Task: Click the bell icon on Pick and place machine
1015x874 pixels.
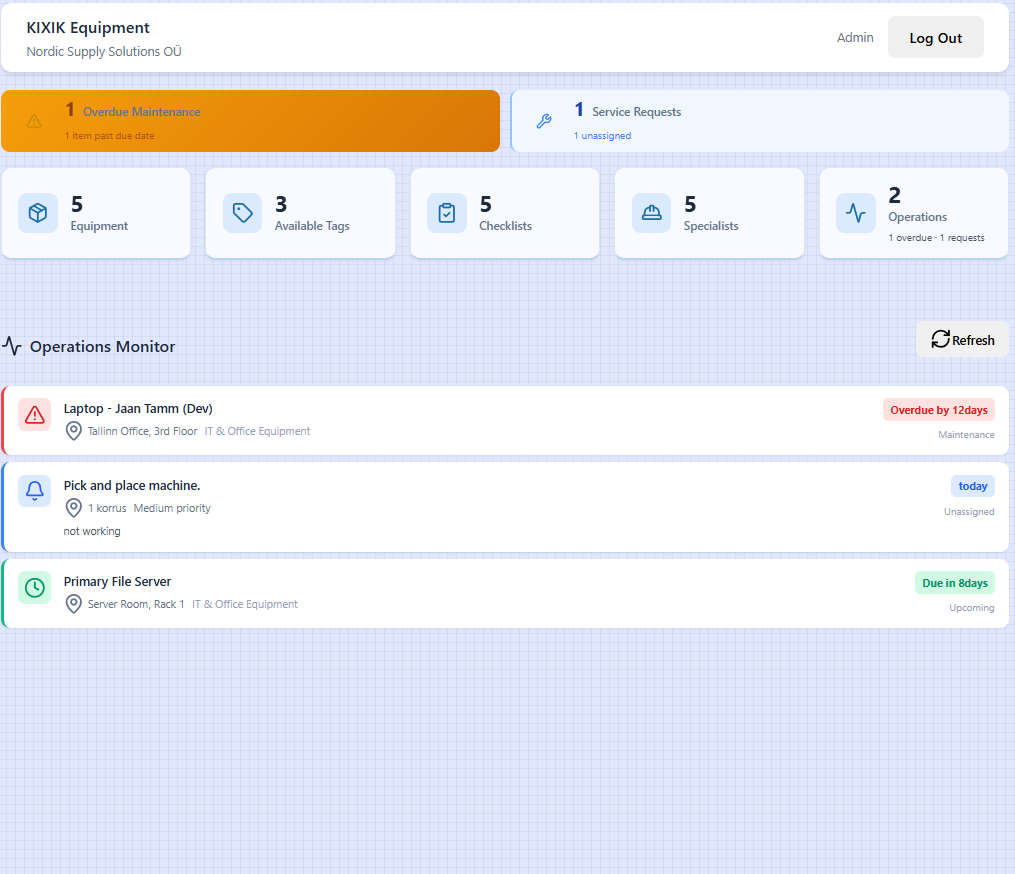Action: point(34,491)
